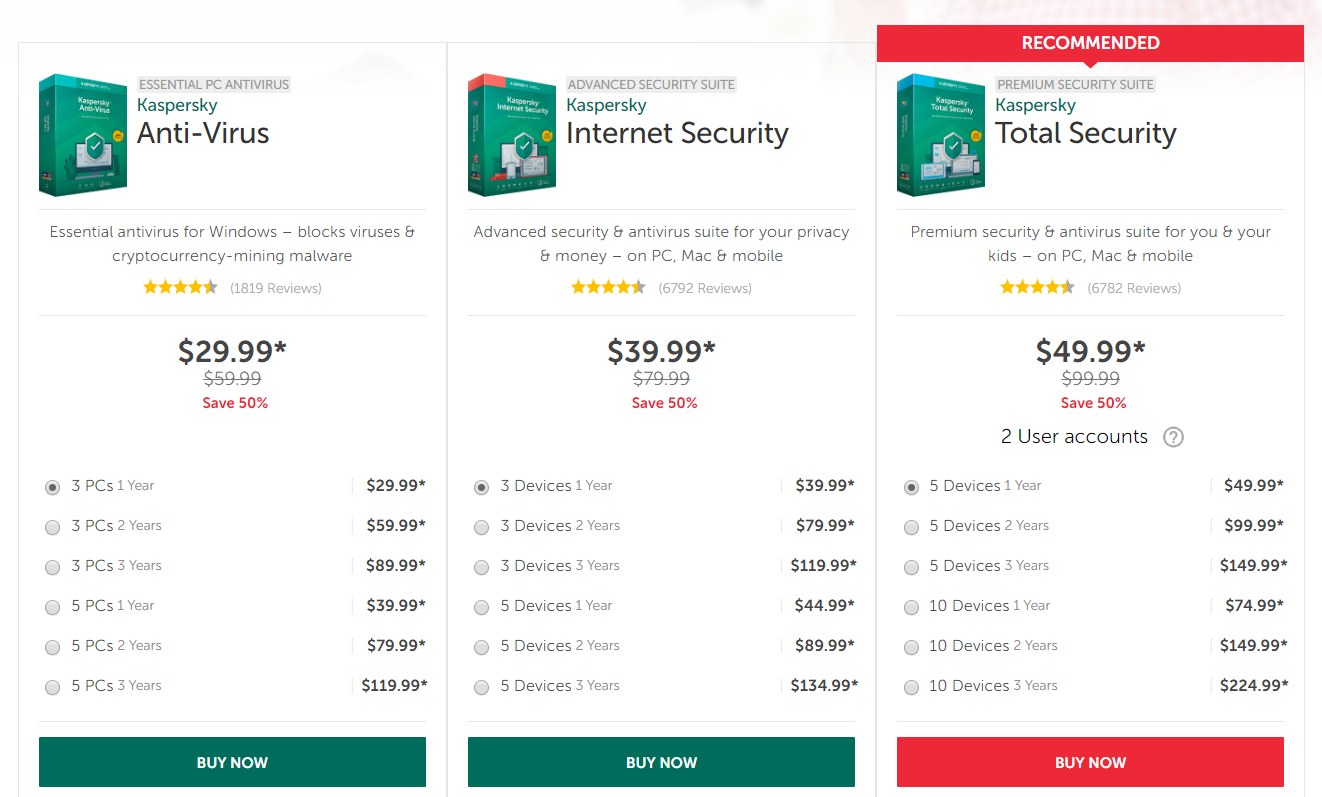
Task: Choose the 10 Devices 1 Year plan
Action: tap(911, 607)
